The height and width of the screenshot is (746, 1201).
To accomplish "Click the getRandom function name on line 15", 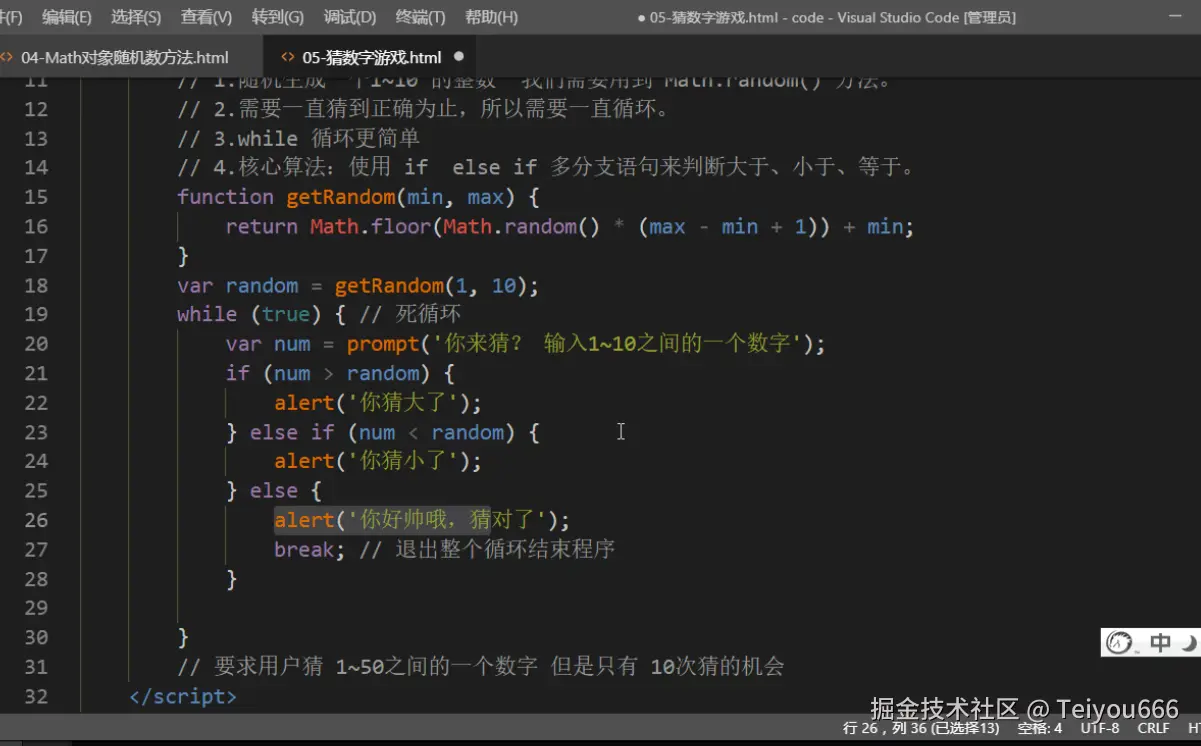I will (x=341, y=197).
